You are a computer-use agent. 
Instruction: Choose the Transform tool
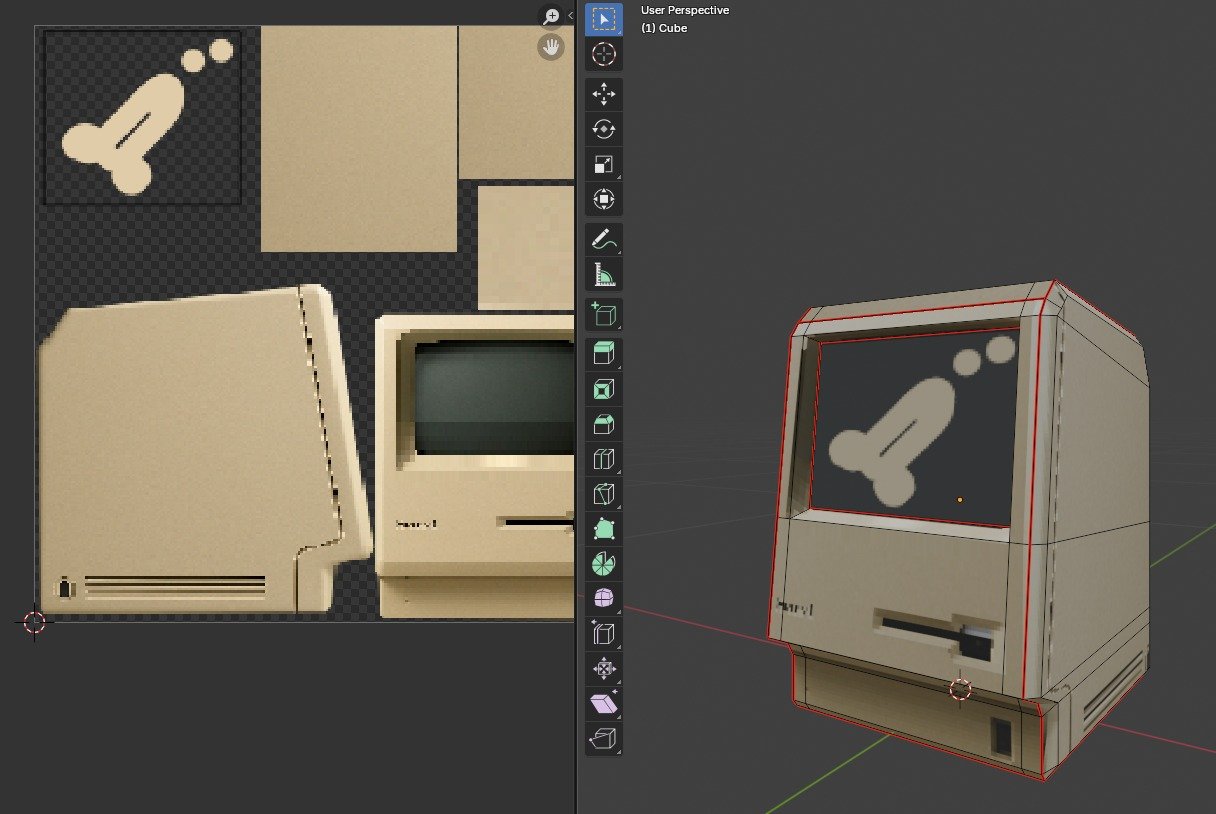tap(604, 200)
